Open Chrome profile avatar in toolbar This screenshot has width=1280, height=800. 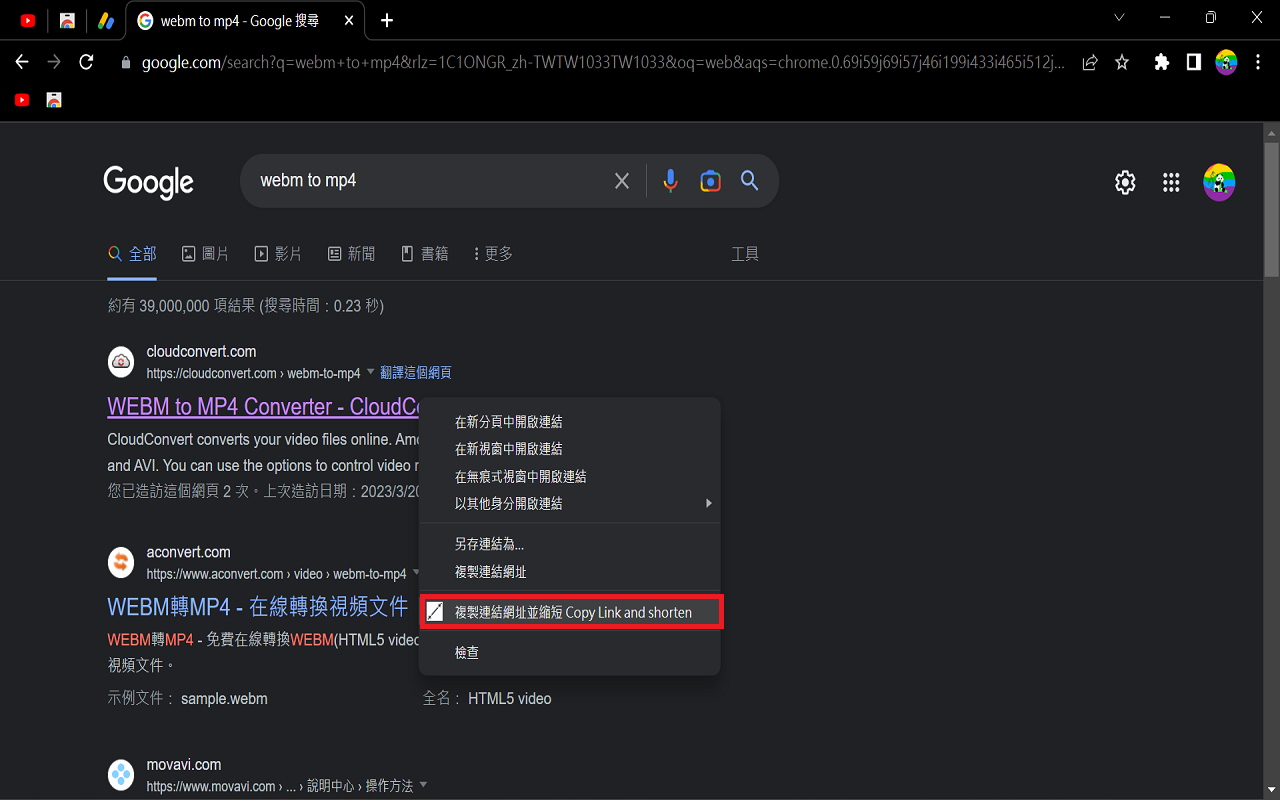(x=1226, y=62)
